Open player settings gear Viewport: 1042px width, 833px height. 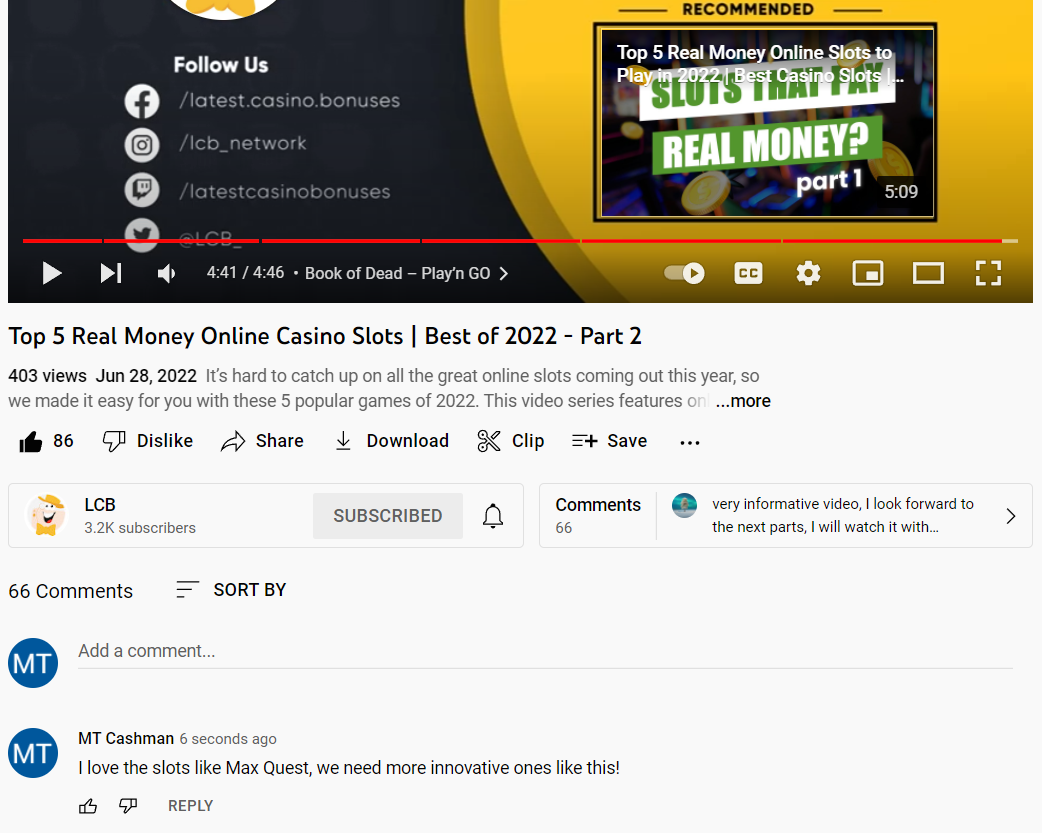point(808,273)
